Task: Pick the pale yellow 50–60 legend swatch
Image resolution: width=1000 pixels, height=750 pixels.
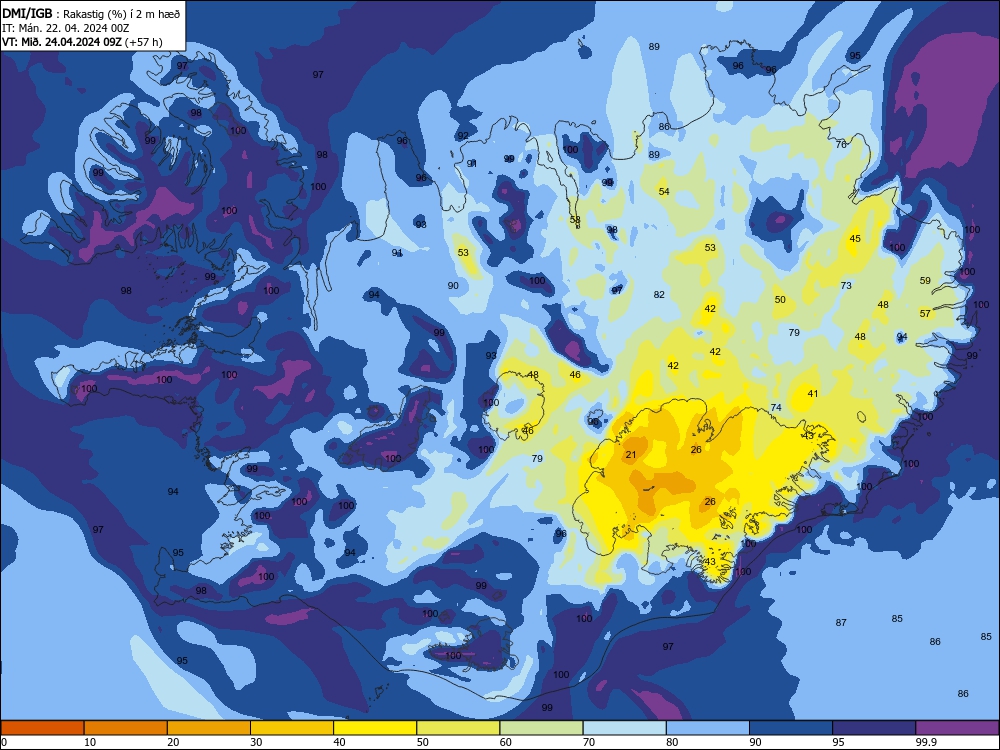Action: 458,728
